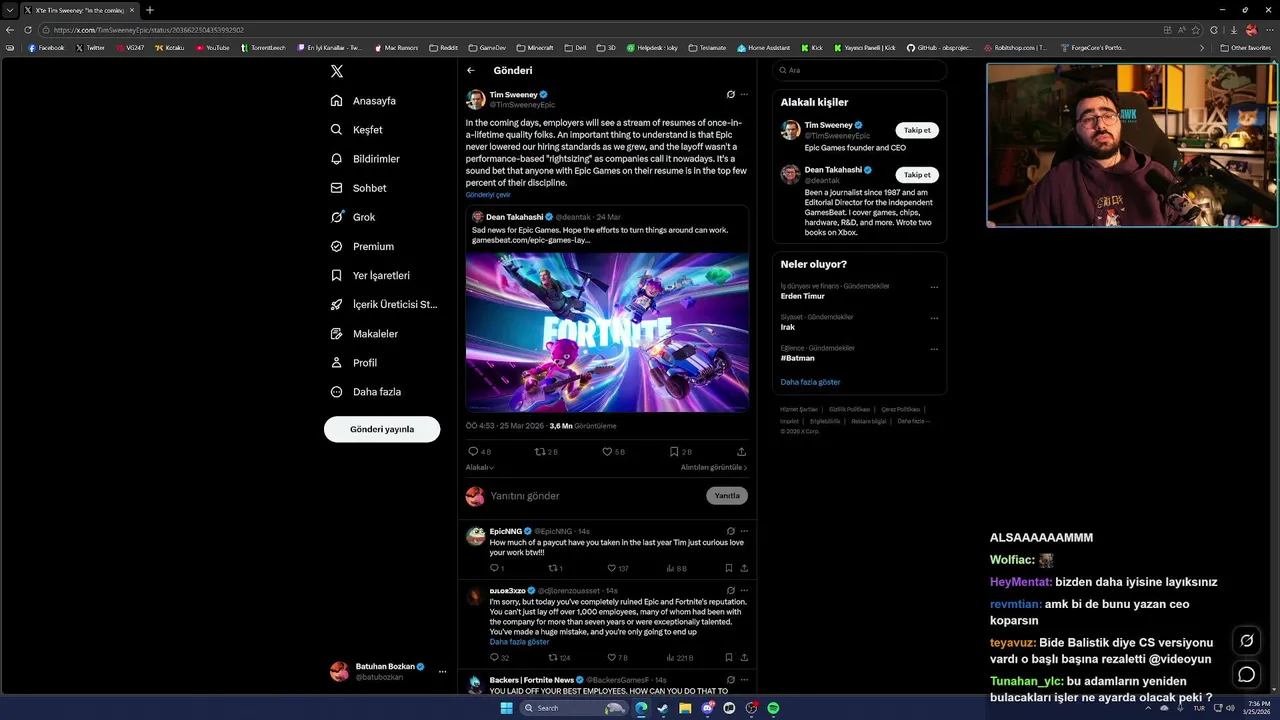This screenshot has height=720, width=1280.
Task: Open Profil page
Action: (x=353, y=363)
